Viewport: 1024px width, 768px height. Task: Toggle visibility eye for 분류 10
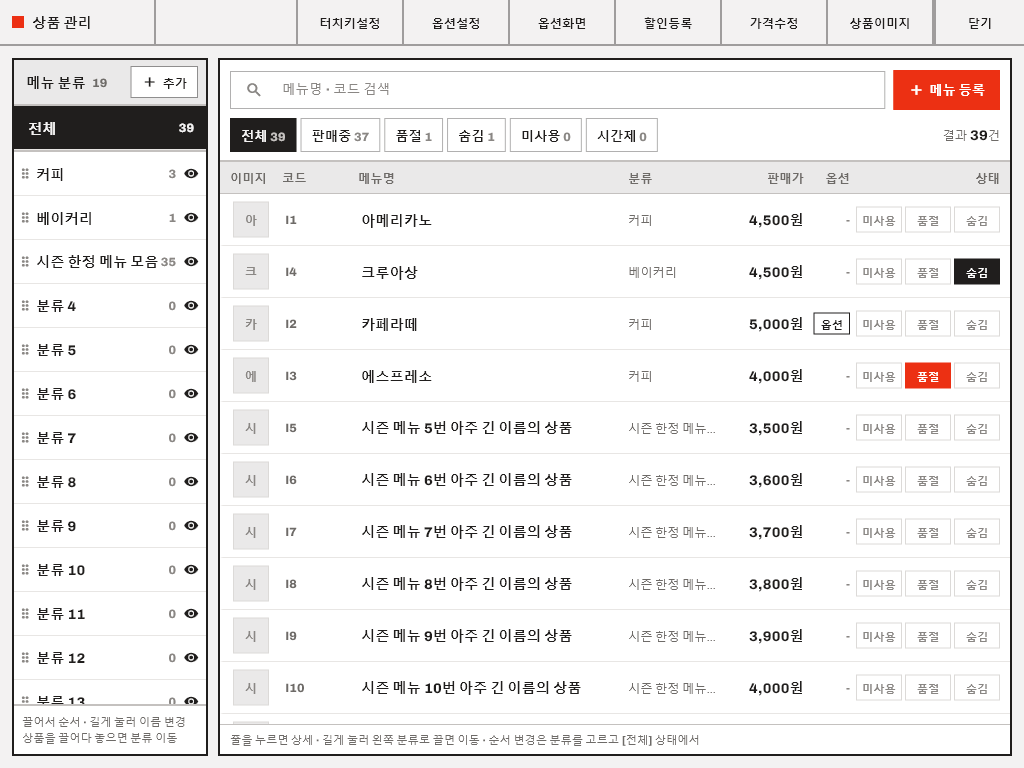coord(191,569)
